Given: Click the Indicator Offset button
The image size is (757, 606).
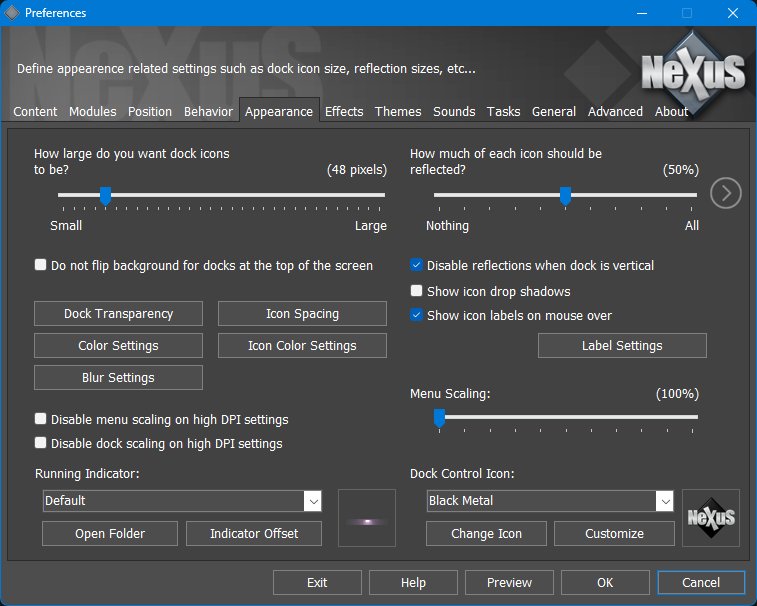Looking at the screenshot, I should click(254, 534).
